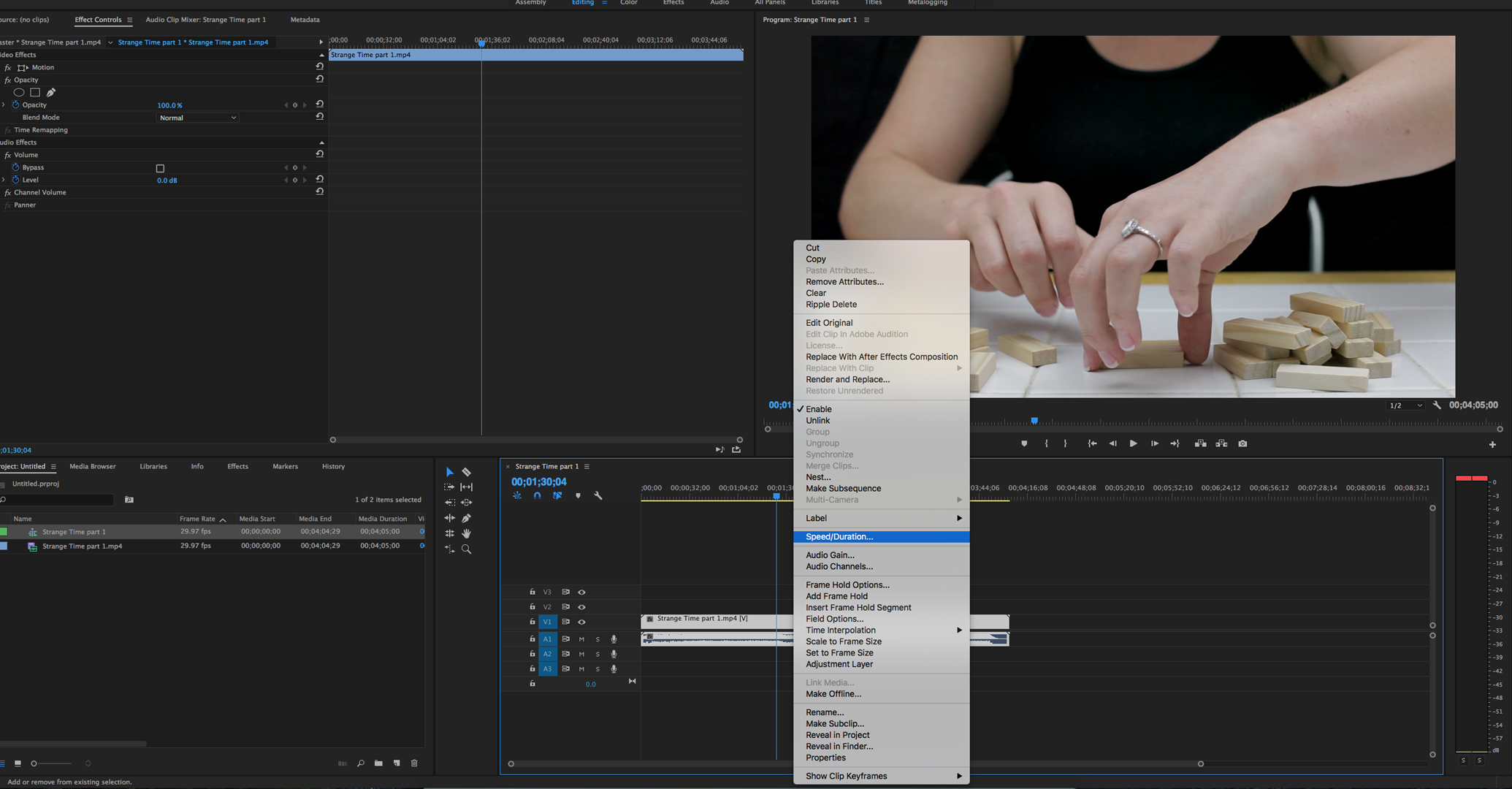Hide video track V1 with eye icon
Image resolution: width=1512 pixels, height=789 pixels.
pos(581,622)
